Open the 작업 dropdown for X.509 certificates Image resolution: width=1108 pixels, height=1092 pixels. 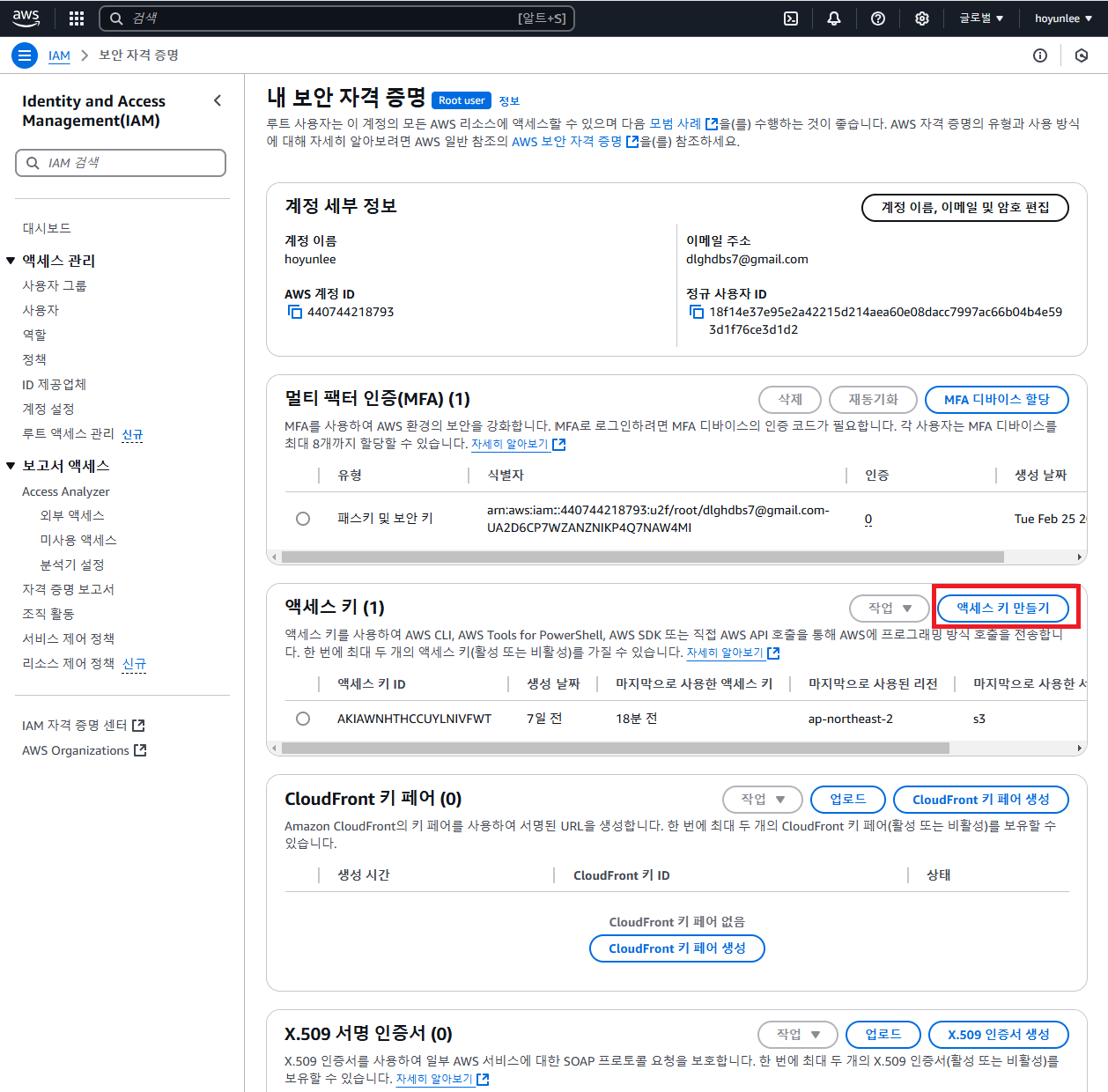tap(798, 1035)
